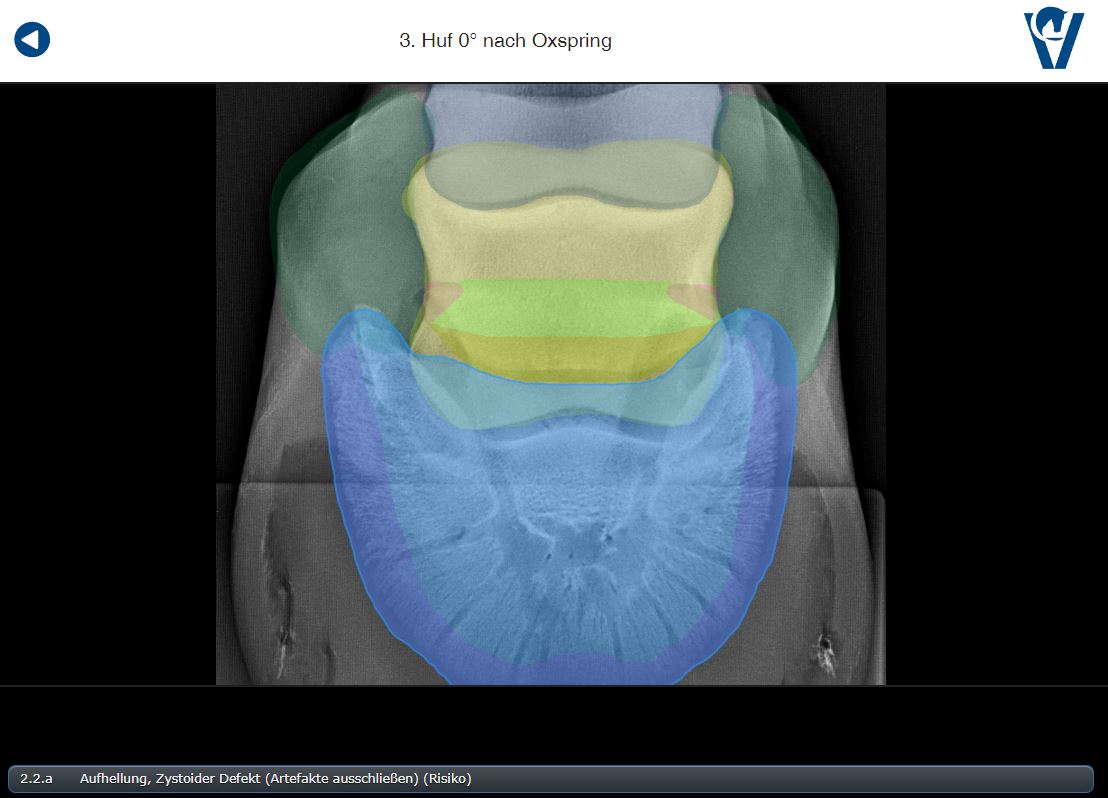Click the bright artifact in the lower right hoof wall

point(826,650)
